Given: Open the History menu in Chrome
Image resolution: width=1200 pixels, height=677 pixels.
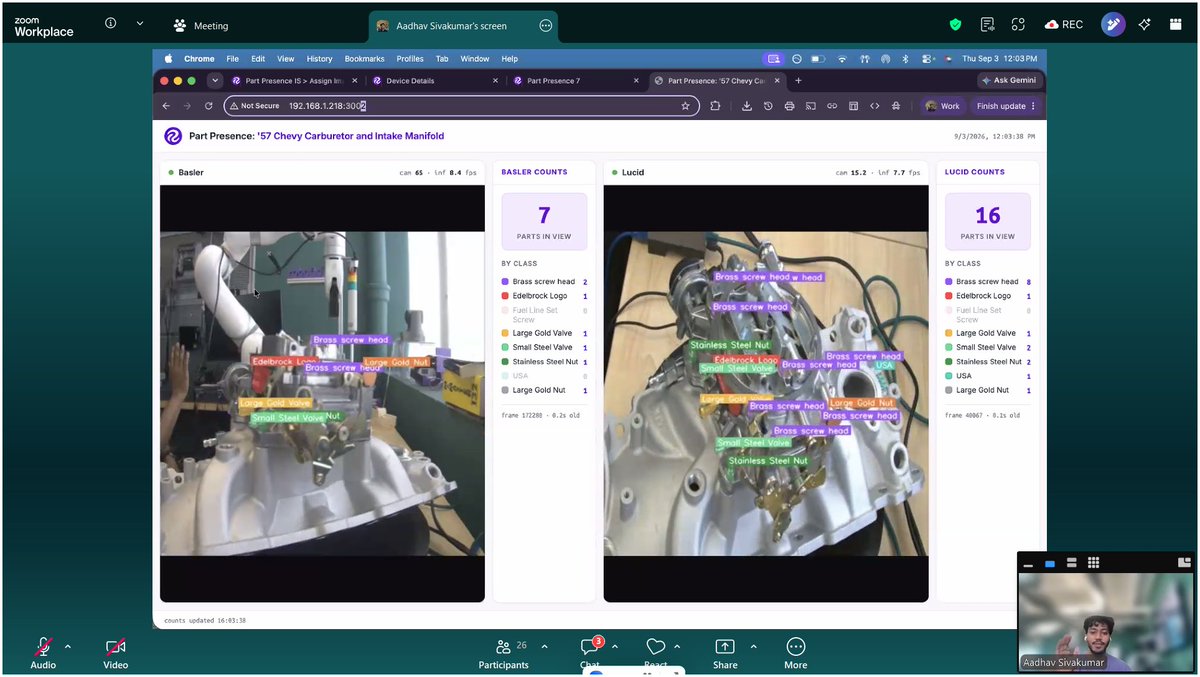Looking at the screenshot, I should point(319,59).
